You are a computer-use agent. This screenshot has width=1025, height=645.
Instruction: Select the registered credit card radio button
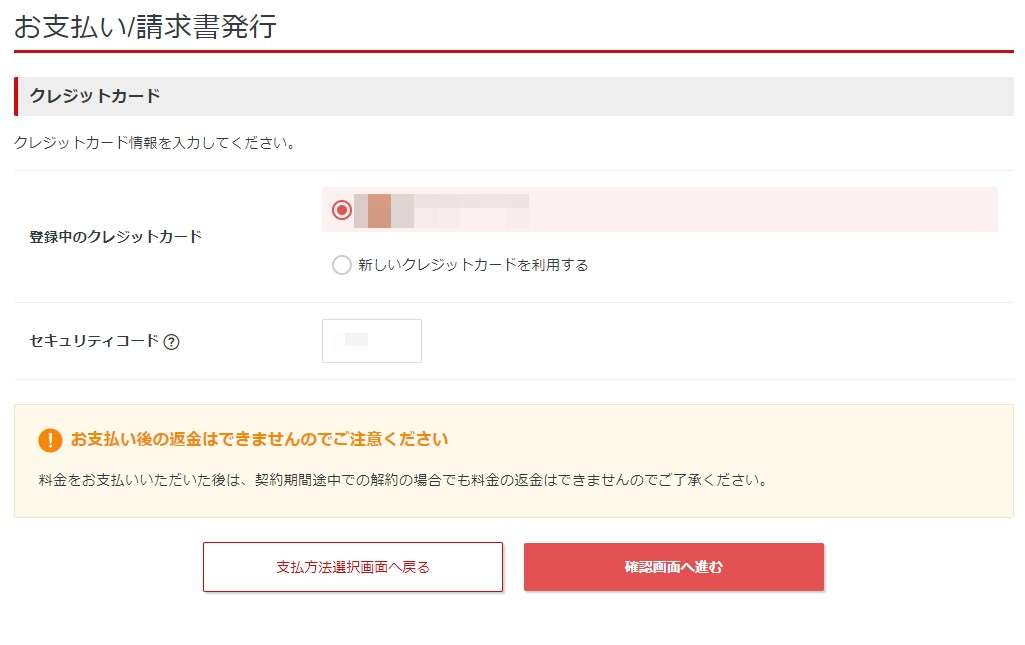pyautogui.click(x=341, y=210)
